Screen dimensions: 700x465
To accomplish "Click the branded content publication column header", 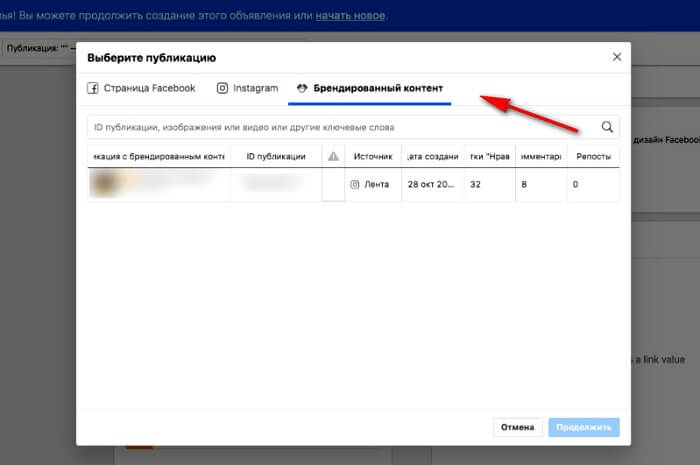I will [x=158, y=157].
